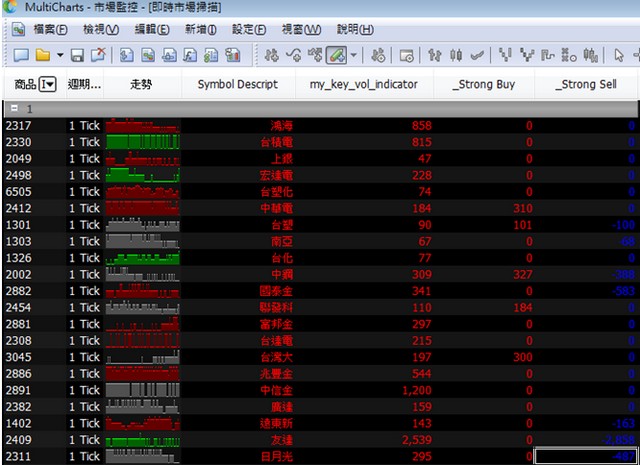Open the 設定(F) menu
This screenshot has height=465, width=640.
pos(249,29)
